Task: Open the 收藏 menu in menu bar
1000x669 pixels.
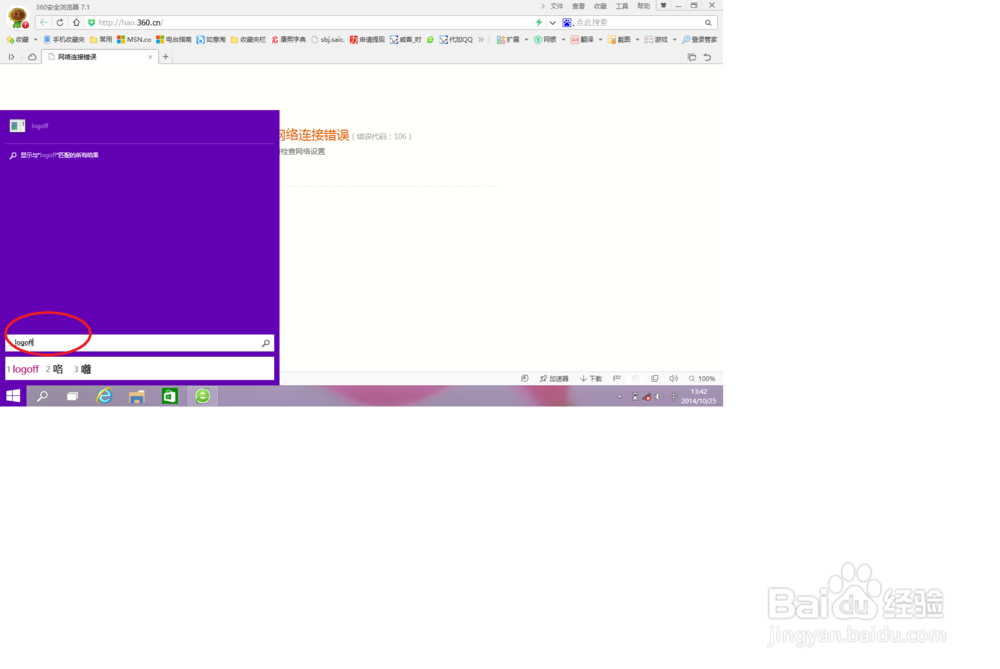Action: 600,6
